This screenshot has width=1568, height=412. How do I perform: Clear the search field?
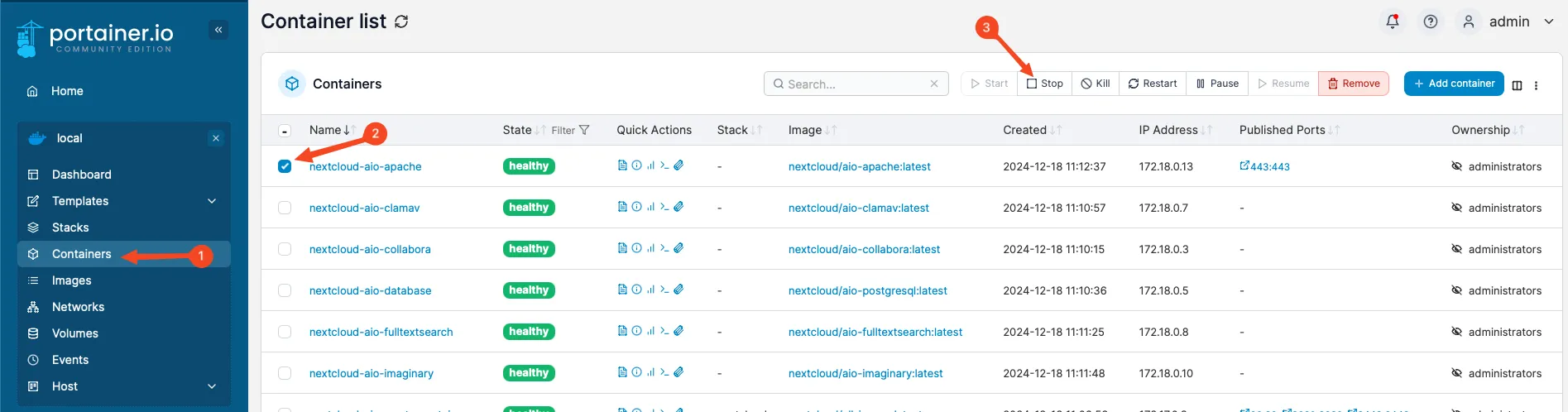tap(934, 84)
